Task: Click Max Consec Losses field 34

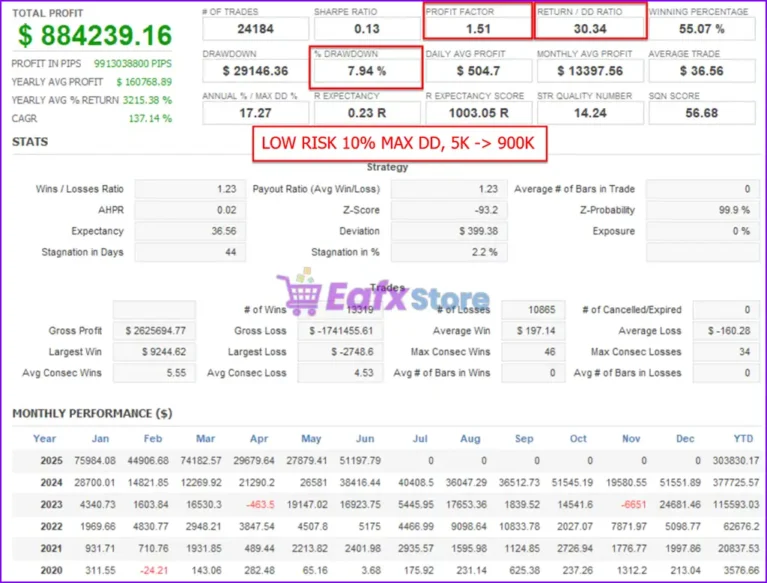Action: (x=726, y=352)
